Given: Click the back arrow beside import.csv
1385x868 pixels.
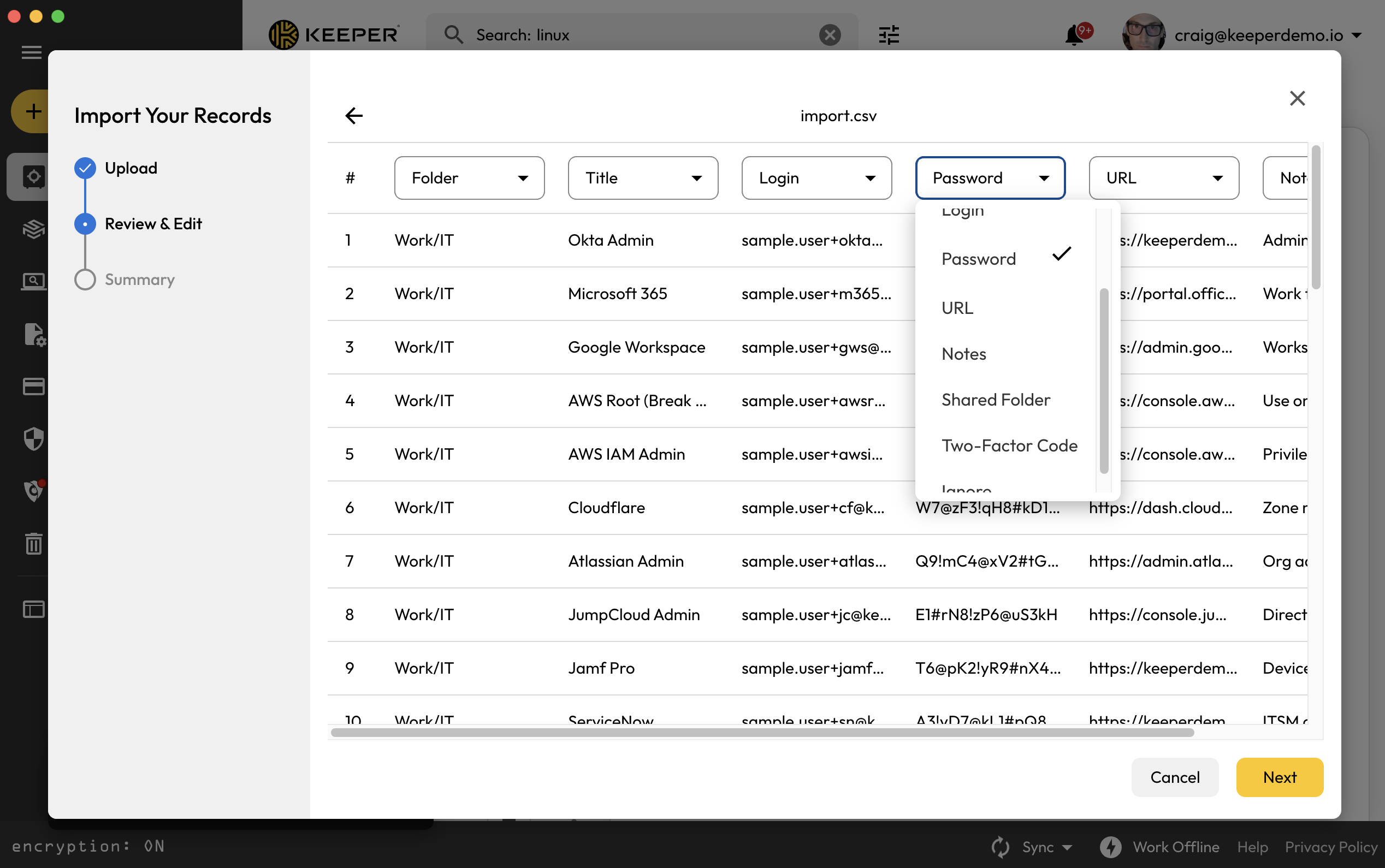Looking at the screenshot, I should click(354, 115).
